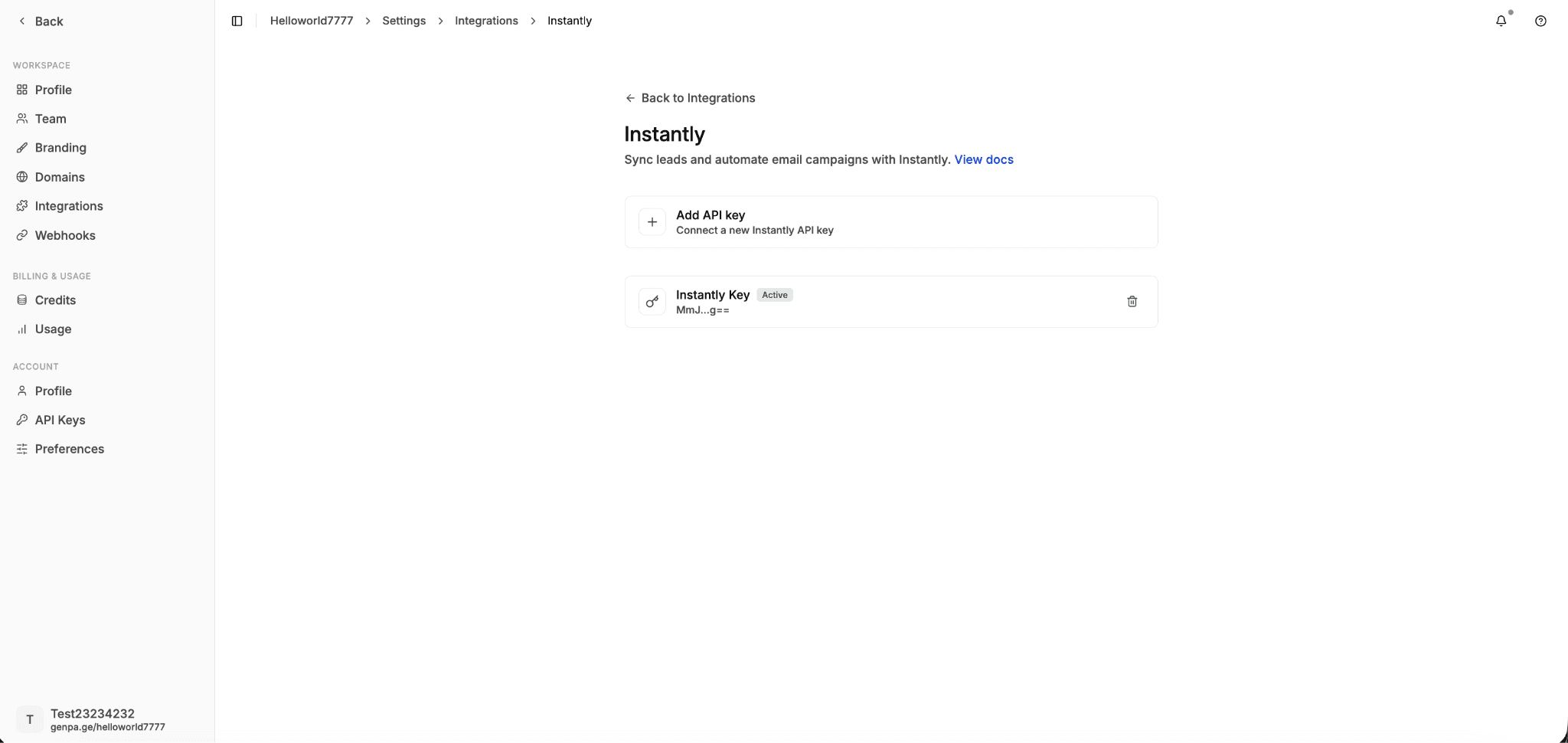Viewport: 1568px width, 743px height.
Task: Click the Usage bar chart icon
Action: [x=22, y=329]
